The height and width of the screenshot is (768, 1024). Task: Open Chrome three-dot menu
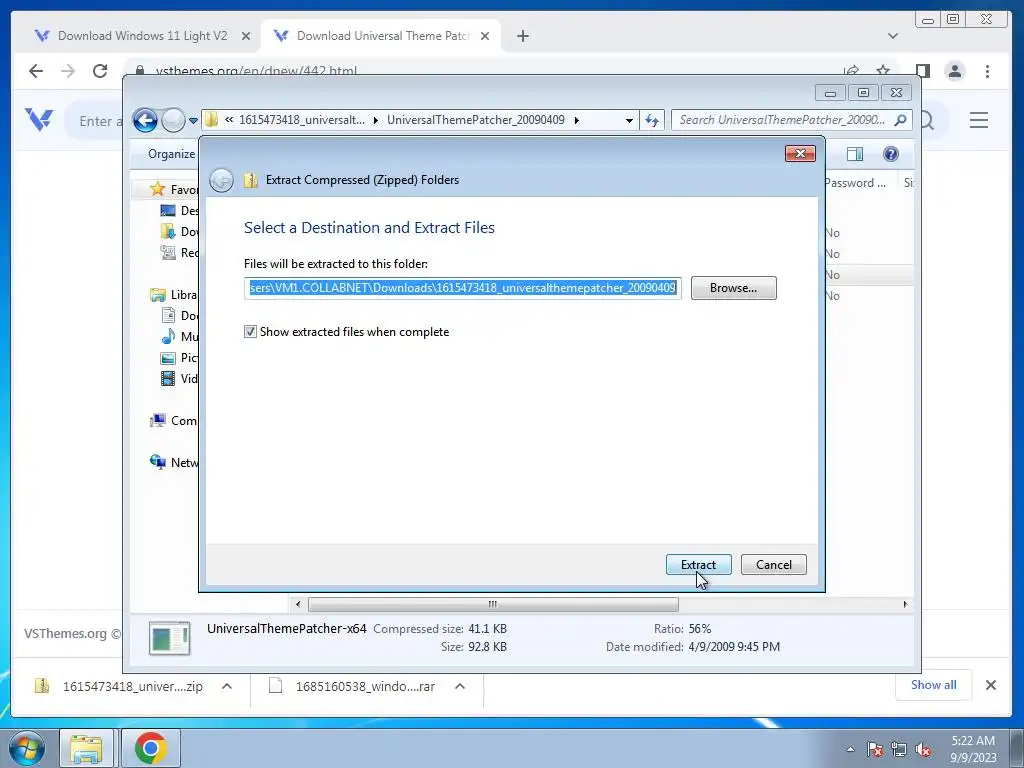pos(987,71)
